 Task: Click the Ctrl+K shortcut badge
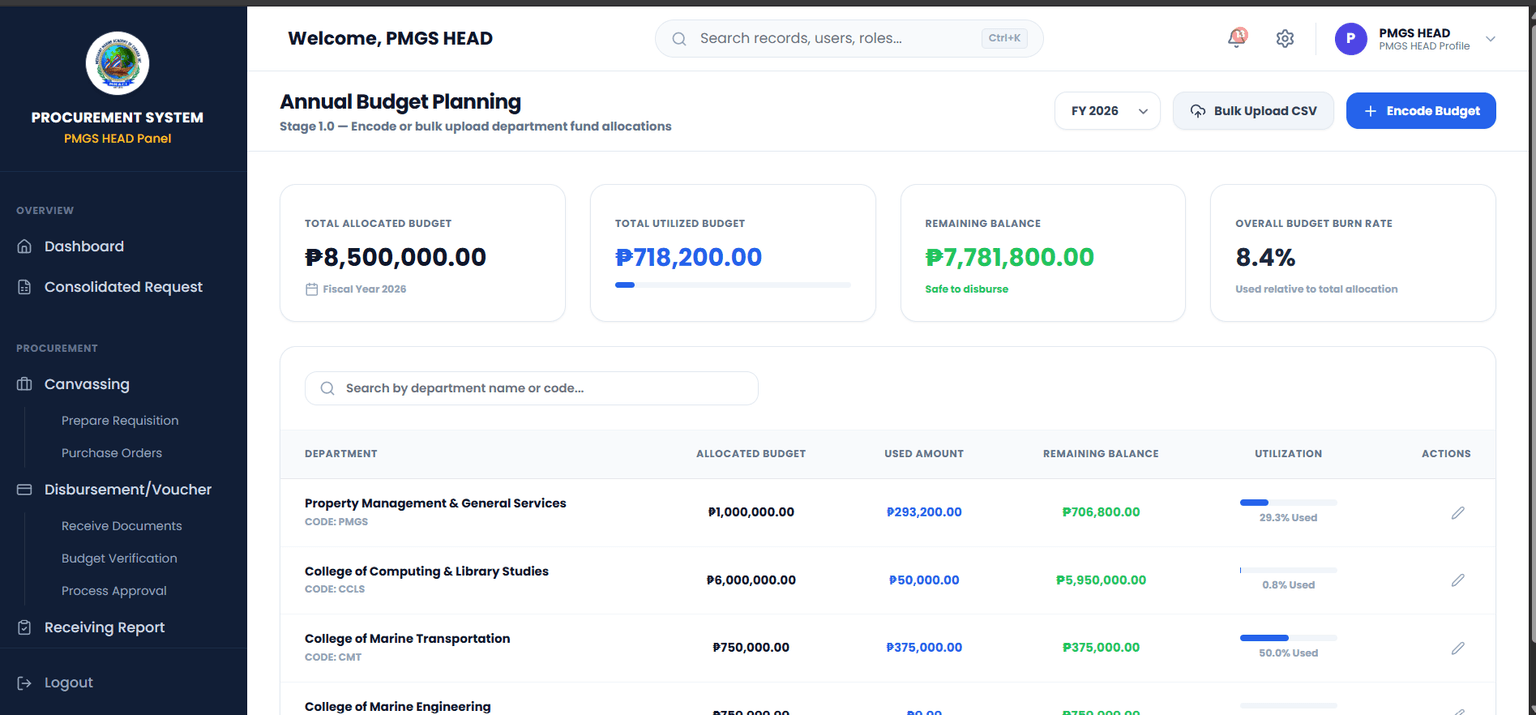tap(1004, 39)
